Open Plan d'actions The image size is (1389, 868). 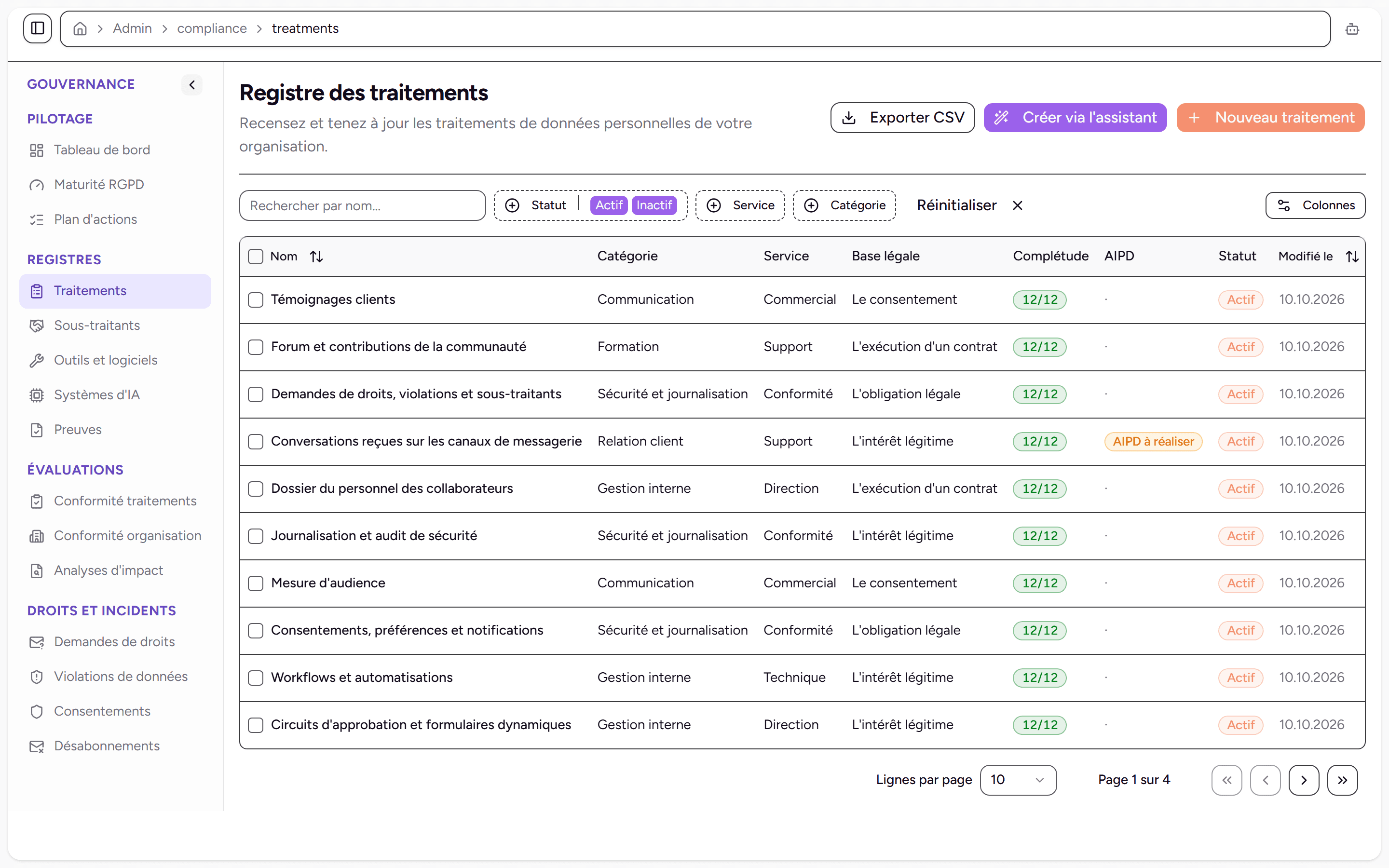pos(115,219)
